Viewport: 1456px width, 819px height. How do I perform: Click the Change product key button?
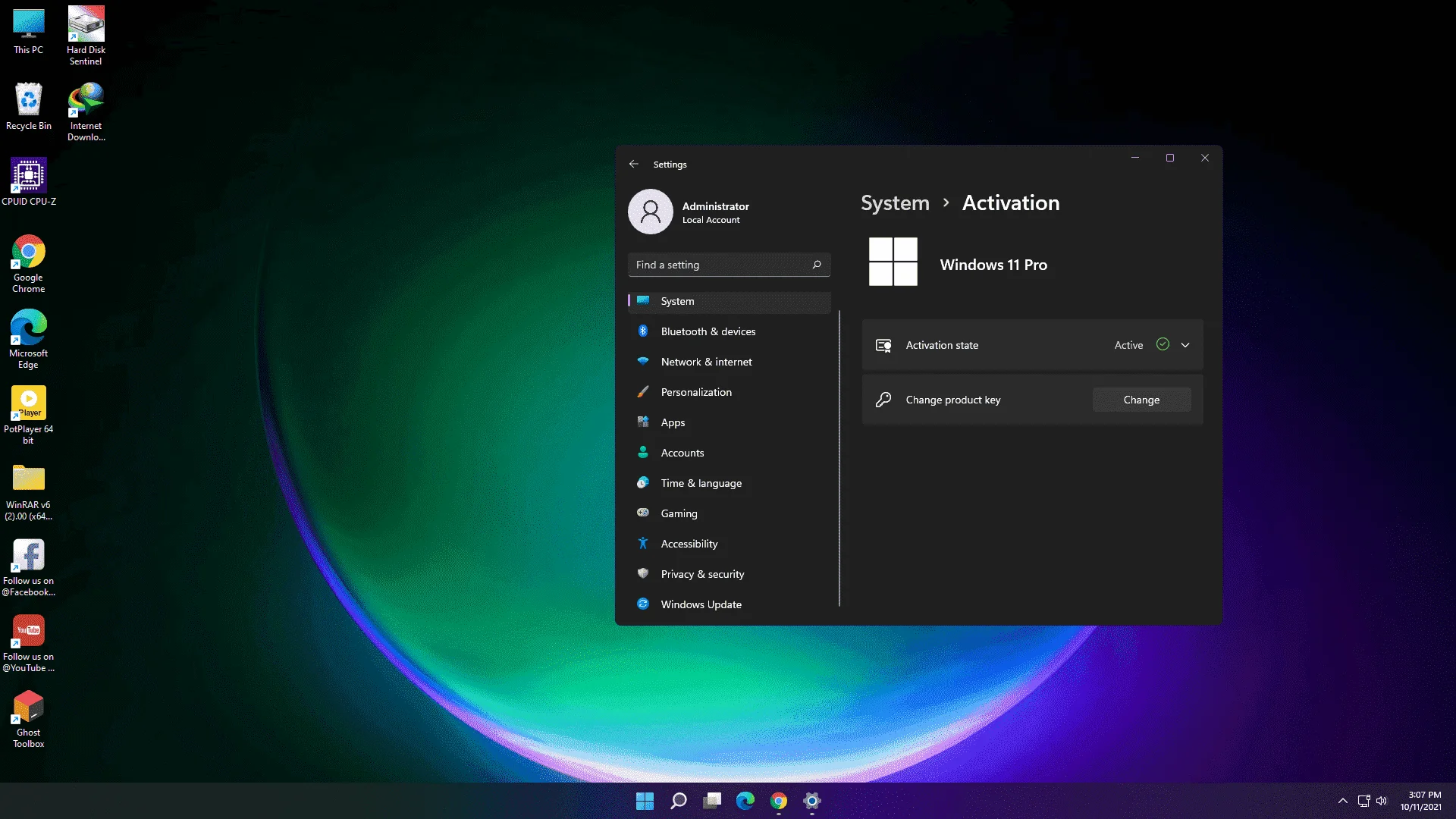[1141, 400]
